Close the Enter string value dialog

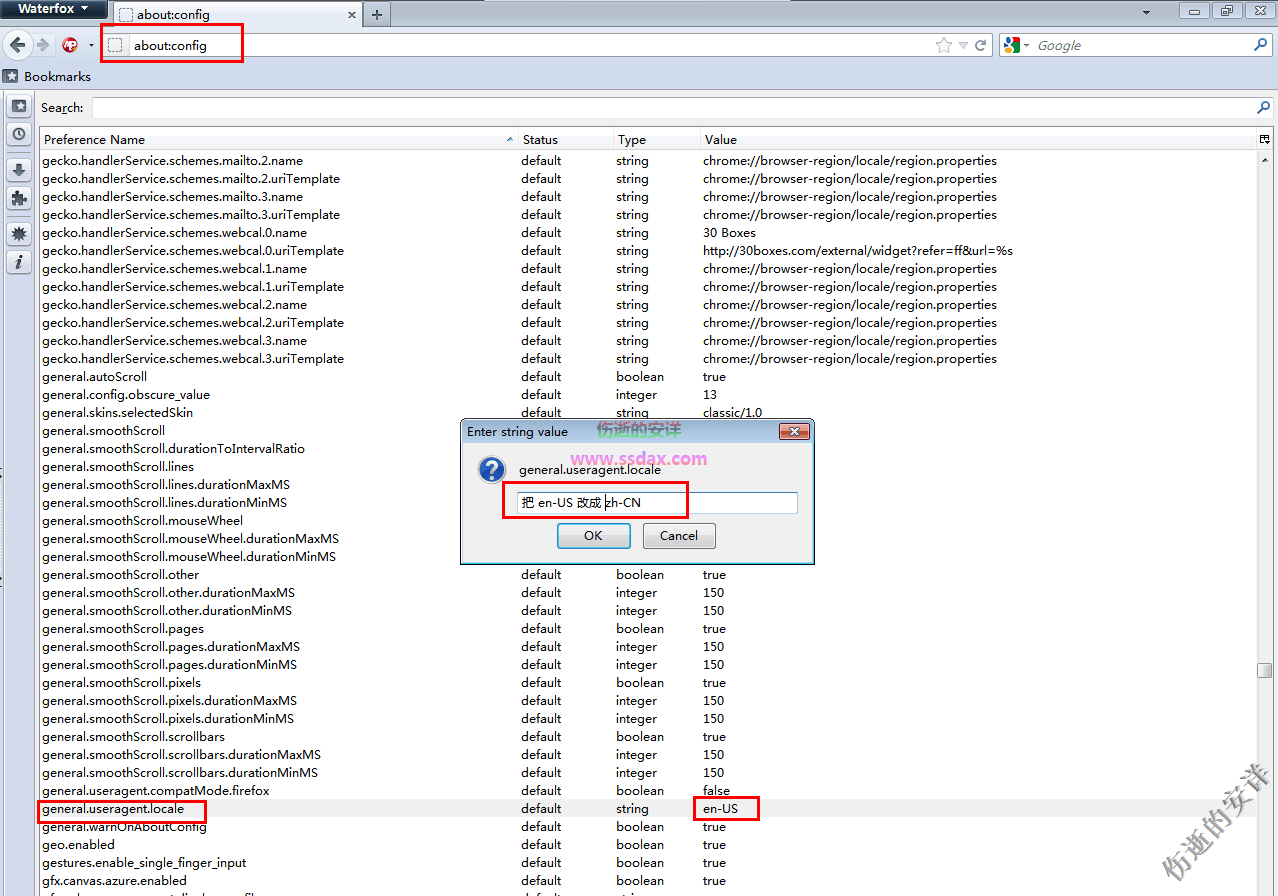[794, 431]
